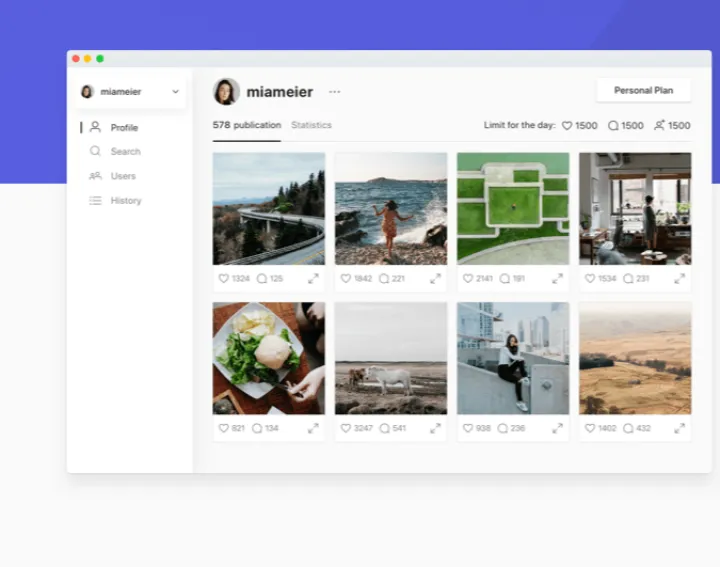Click the comment icon under the desert hills photo

(x=628, y=428)
